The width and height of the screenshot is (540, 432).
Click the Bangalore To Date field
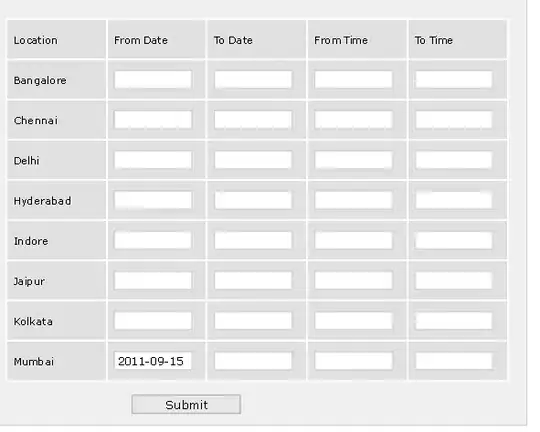click(x=253, y=80)
